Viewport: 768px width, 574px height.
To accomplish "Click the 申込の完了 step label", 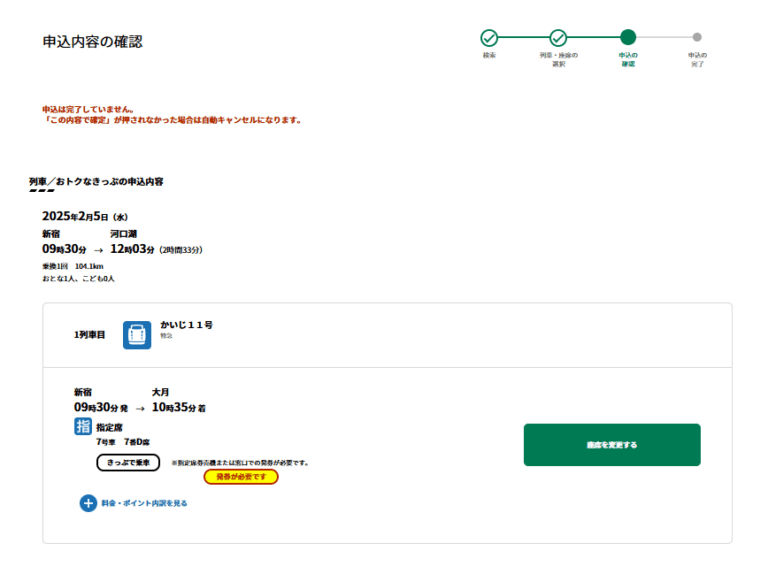I will pos(697,59).
